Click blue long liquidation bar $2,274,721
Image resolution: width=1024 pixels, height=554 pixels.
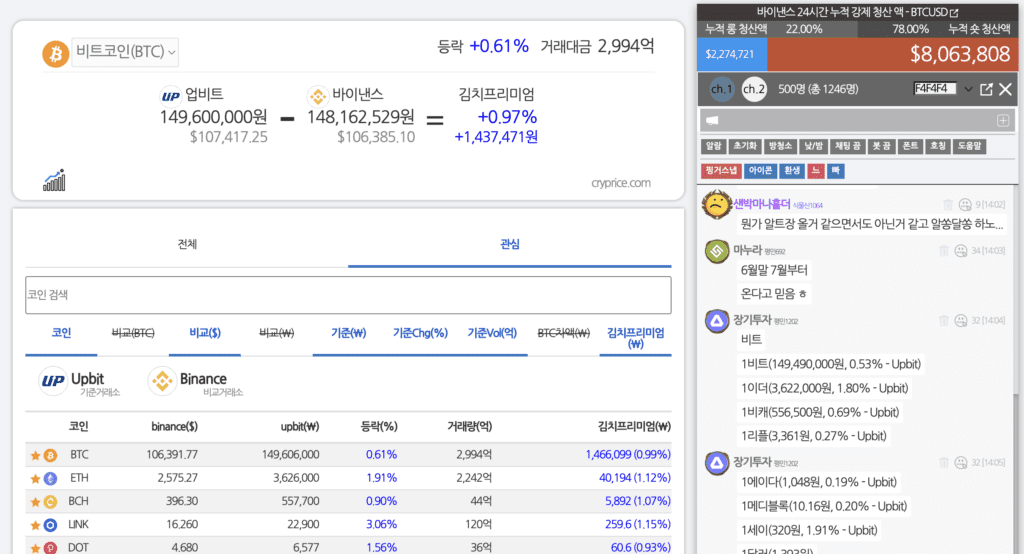point(732,54)
